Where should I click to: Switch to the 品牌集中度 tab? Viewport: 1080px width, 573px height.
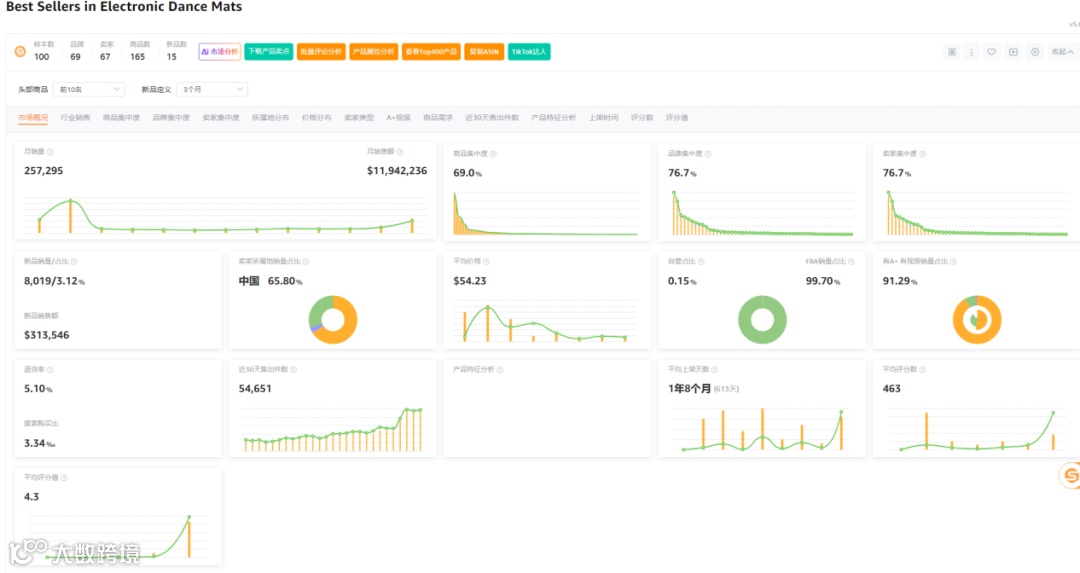171,118
